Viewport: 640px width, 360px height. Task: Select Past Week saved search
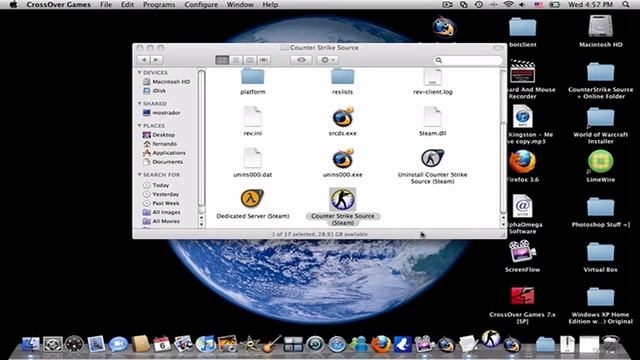click(x=161, y=203)
